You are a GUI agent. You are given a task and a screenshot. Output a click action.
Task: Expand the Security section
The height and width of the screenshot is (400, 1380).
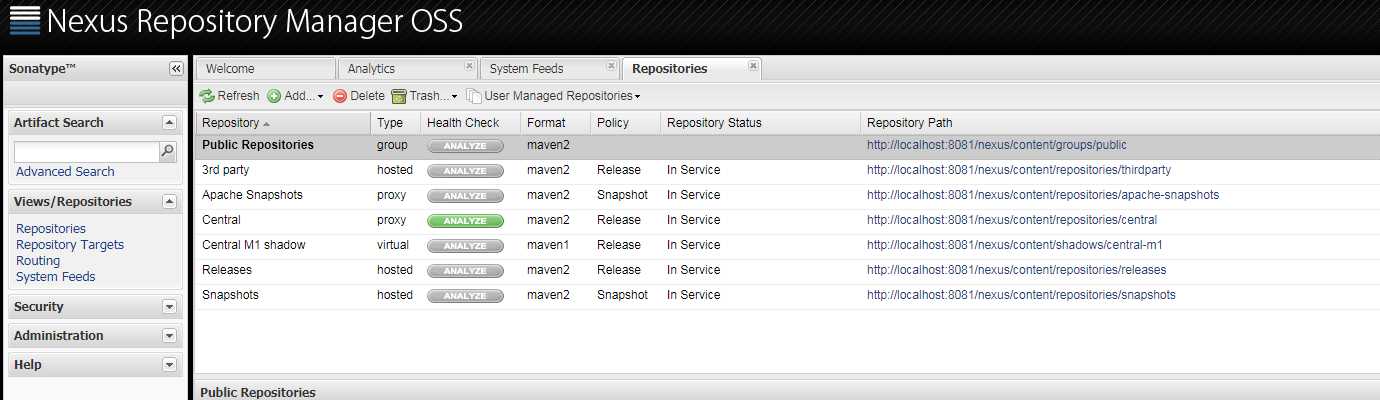169,307
